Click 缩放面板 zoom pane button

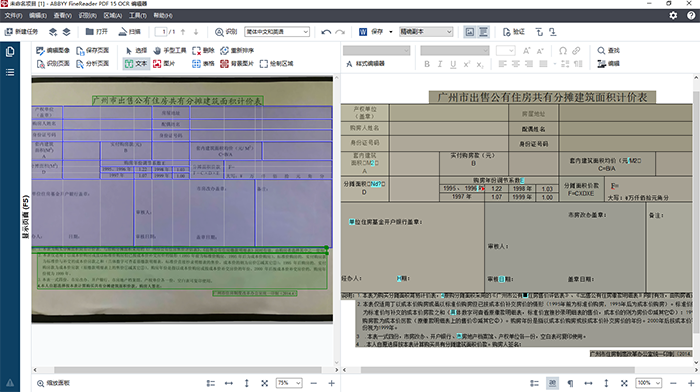point(53,383)
